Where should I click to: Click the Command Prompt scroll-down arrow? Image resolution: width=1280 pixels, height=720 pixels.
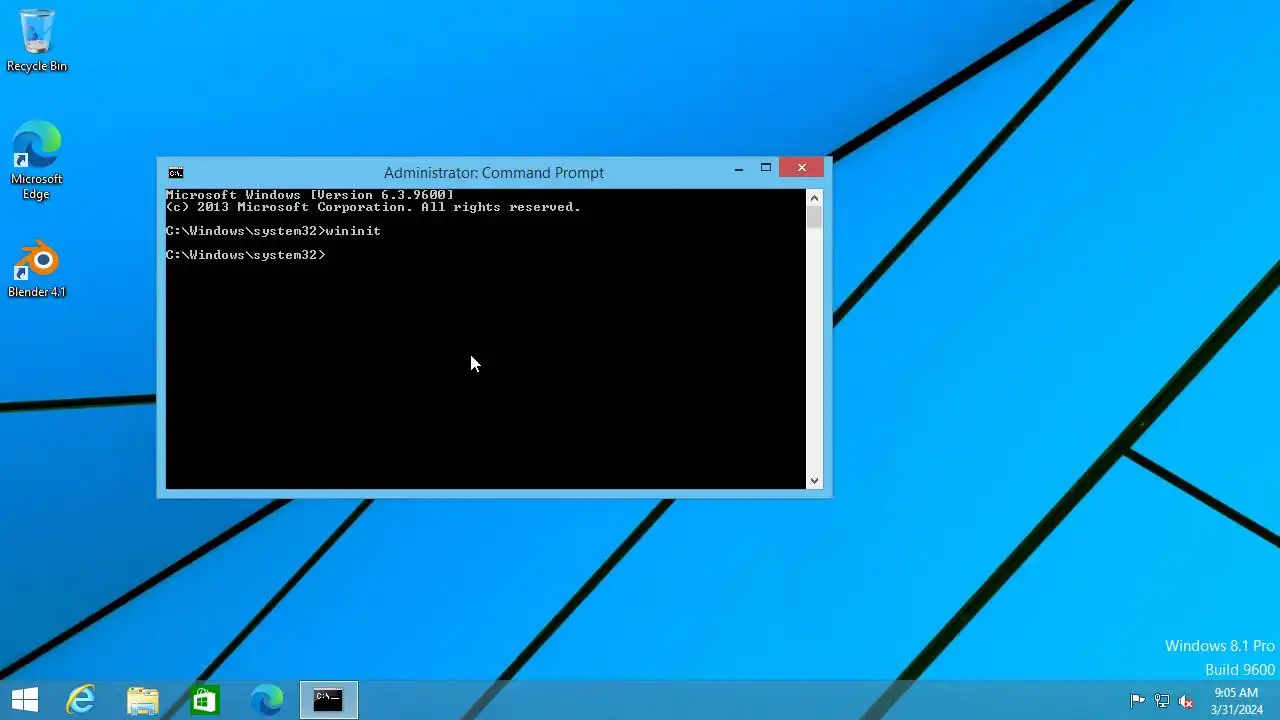tap(814, 481)
